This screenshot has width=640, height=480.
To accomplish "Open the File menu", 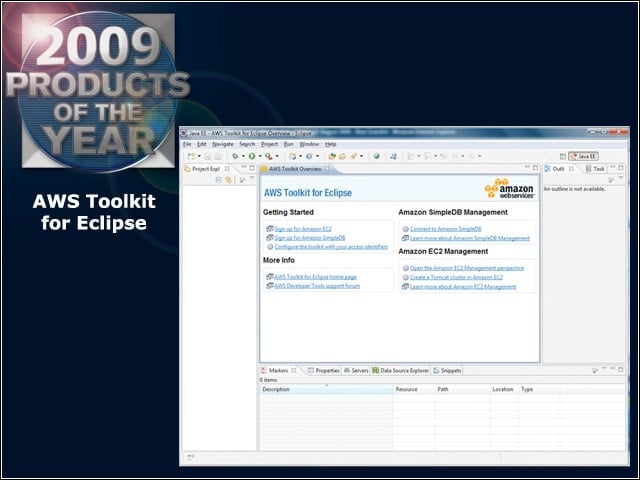I will [187, 144].
